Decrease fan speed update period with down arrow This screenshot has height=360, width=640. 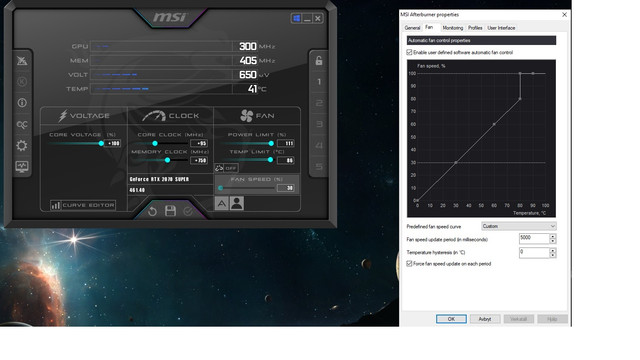553,241
